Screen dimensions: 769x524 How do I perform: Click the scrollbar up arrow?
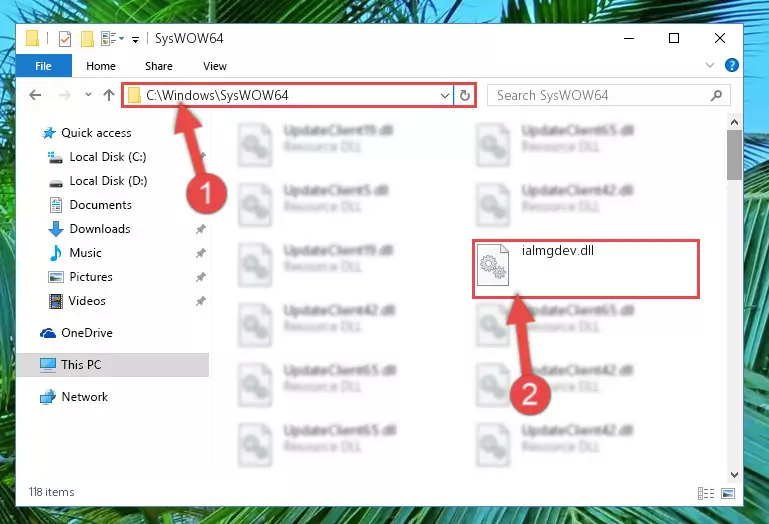point(734,122)
